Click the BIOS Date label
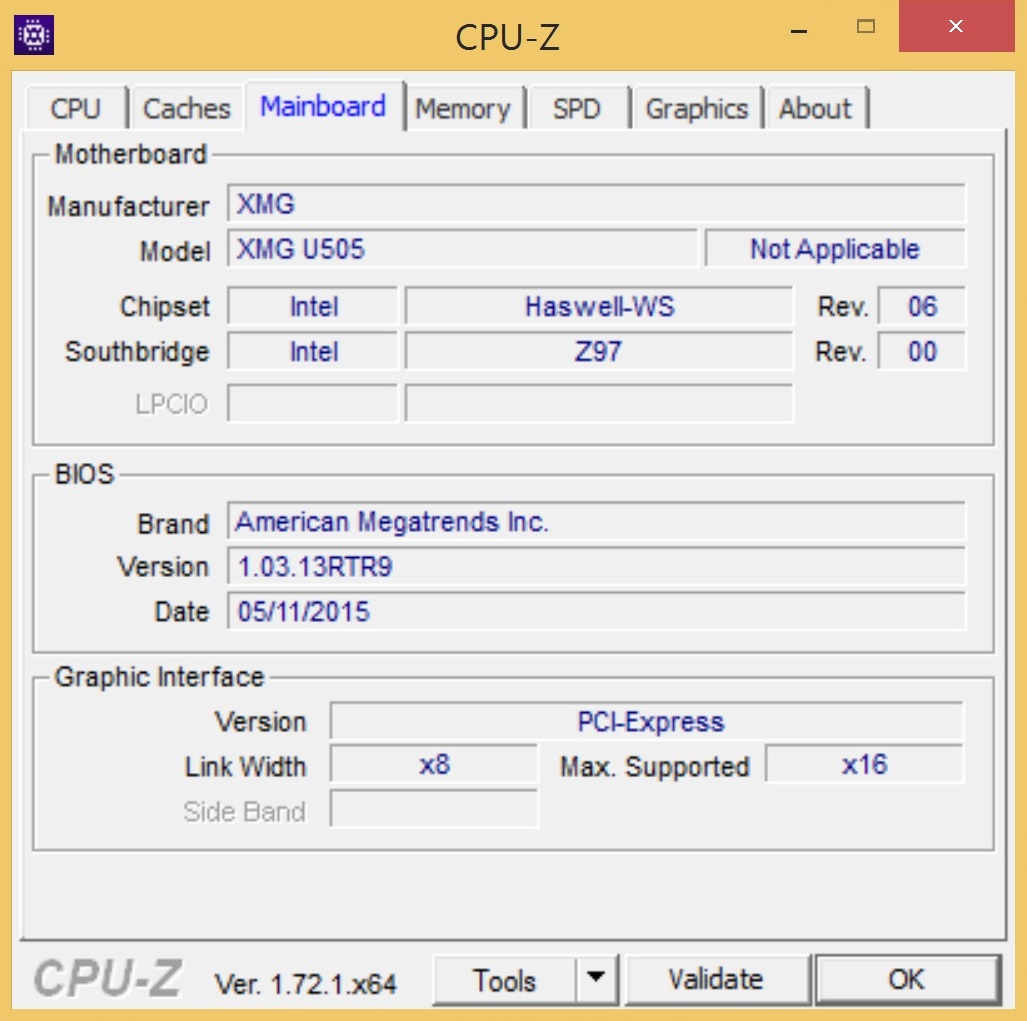This screenshot has height=1021, width=1027. pyautogui.click(x=181, y=612)
